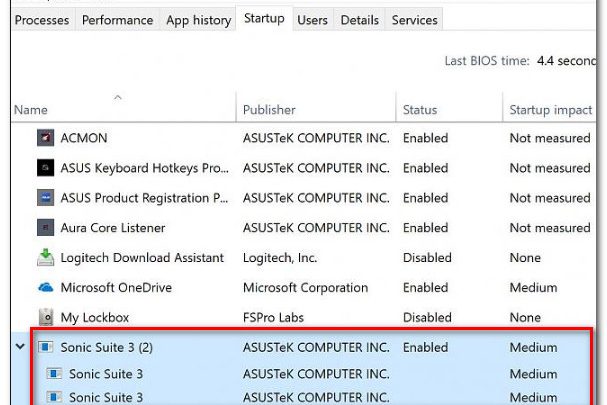The width and height of the screenshot is (607, 405).
Task: Click the Aura Core Listener icon
Action: pyautogui.click(x=45, y=228)
